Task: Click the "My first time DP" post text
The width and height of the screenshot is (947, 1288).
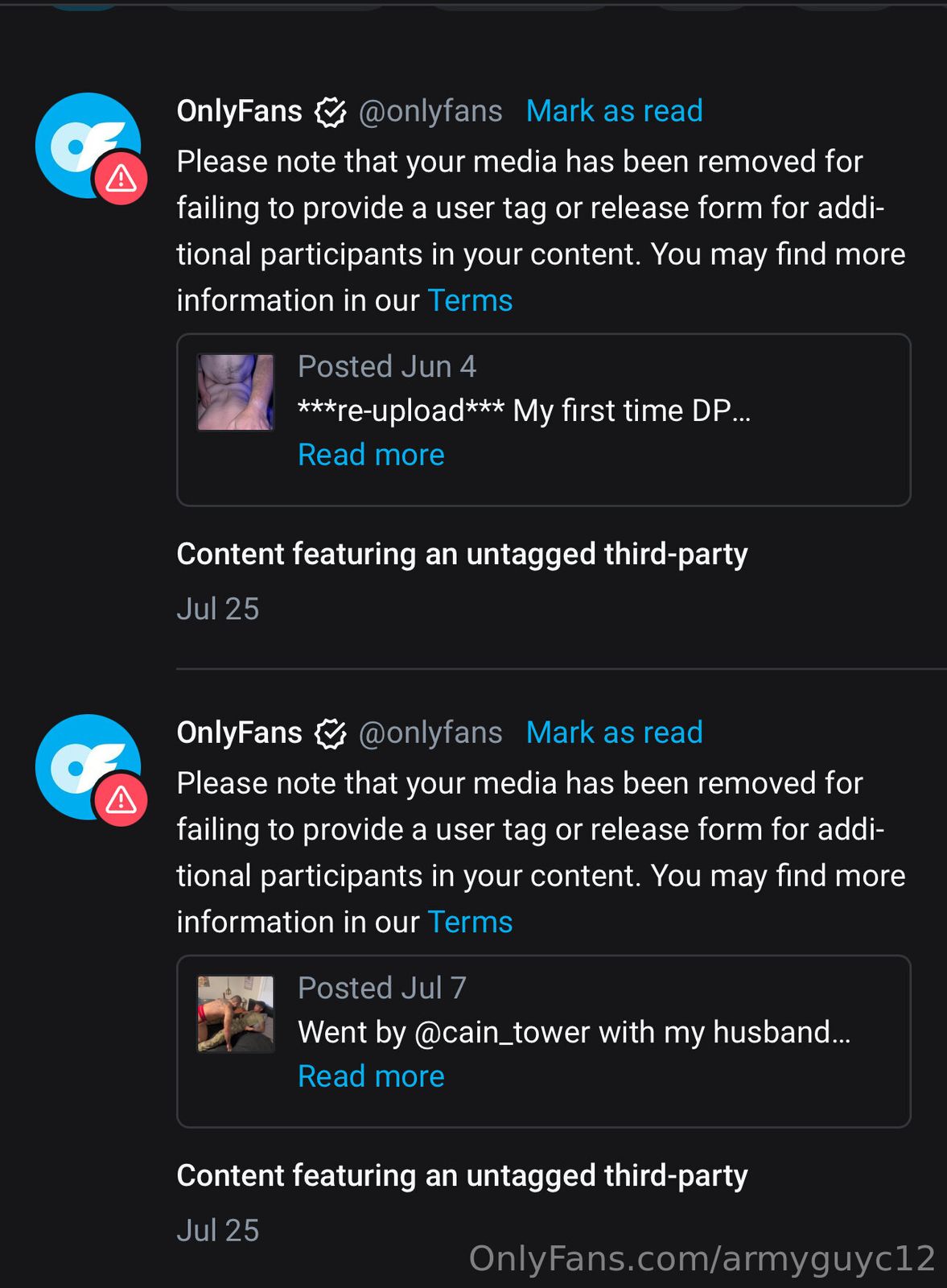Action: point(524,411)
